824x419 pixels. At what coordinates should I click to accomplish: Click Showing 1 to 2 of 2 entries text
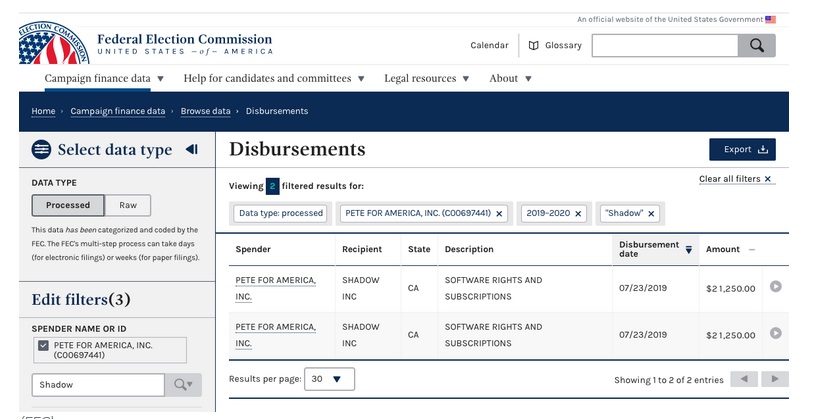point(668,380)
